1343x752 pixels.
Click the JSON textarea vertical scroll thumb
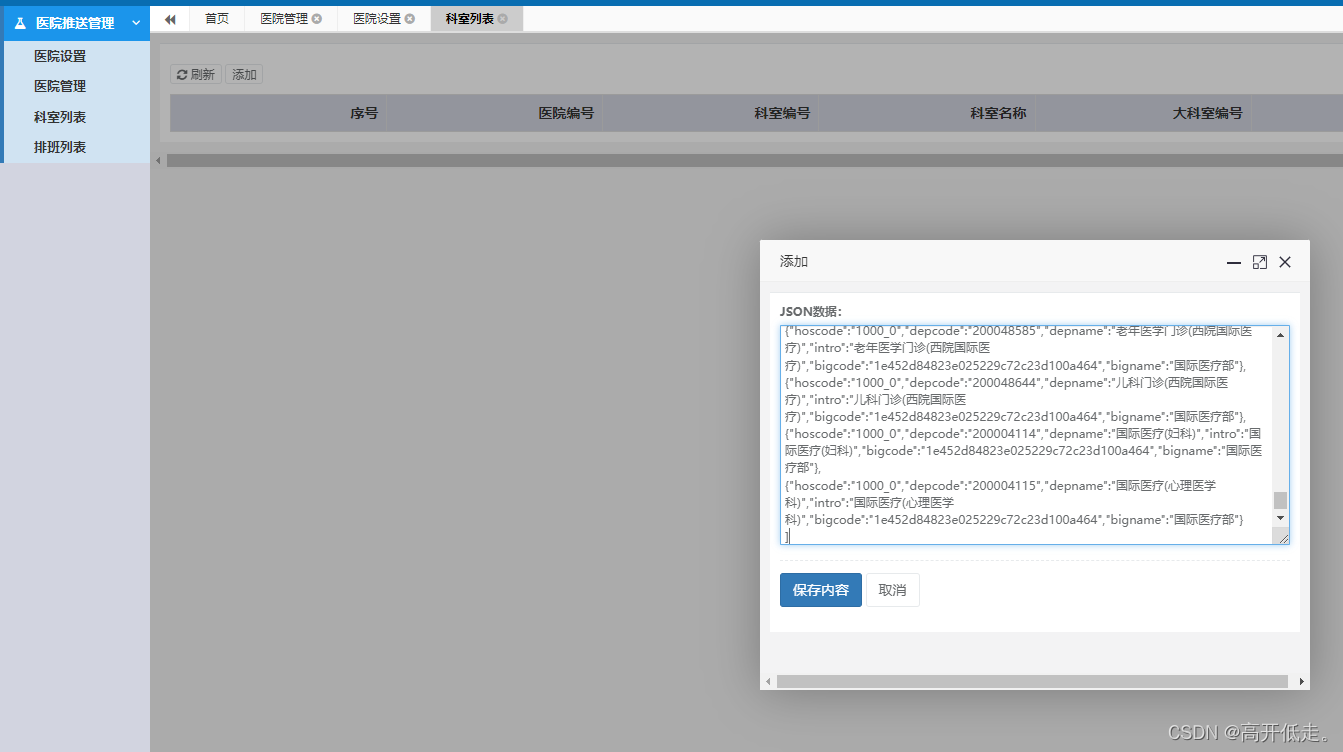[x=1280, y=500]
